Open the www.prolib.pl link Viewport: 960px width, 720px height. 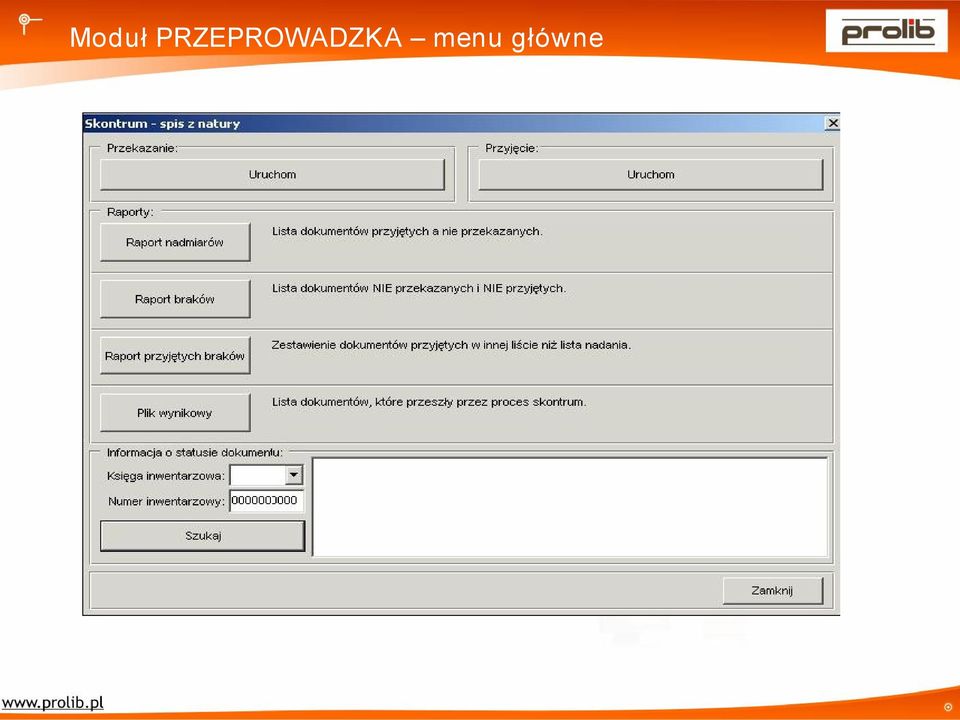(x=53, y=702)
